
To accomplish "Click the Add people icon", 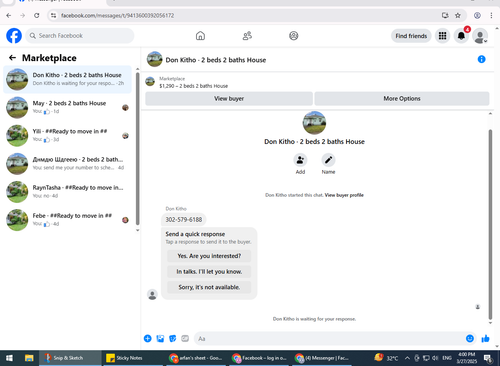I will [x=300, y=160].
